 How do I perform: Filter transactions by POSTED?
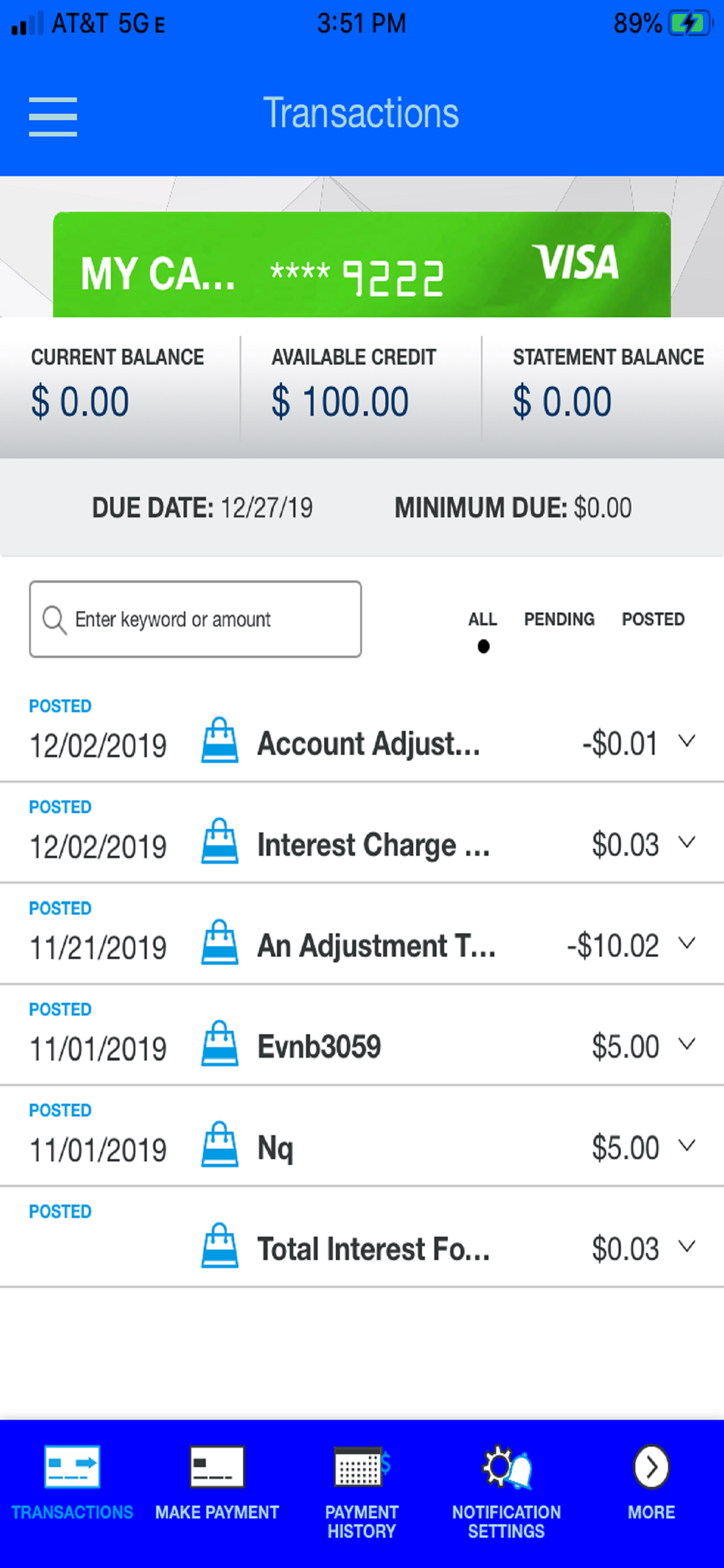[x=653, y=619]
